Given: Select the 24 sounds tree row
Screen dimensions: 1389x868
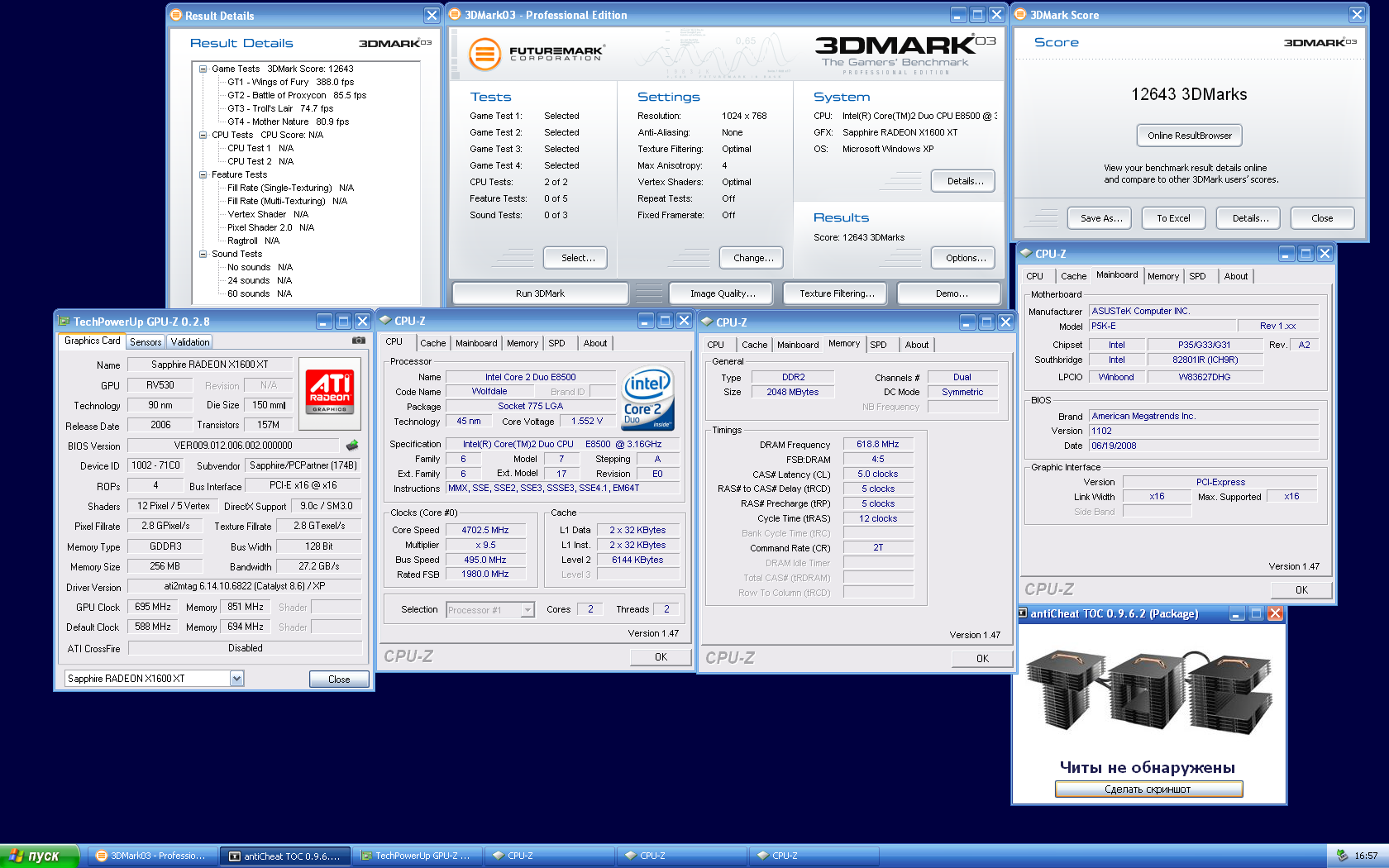Looking at the screenshot, I should (x=260, y=281).
